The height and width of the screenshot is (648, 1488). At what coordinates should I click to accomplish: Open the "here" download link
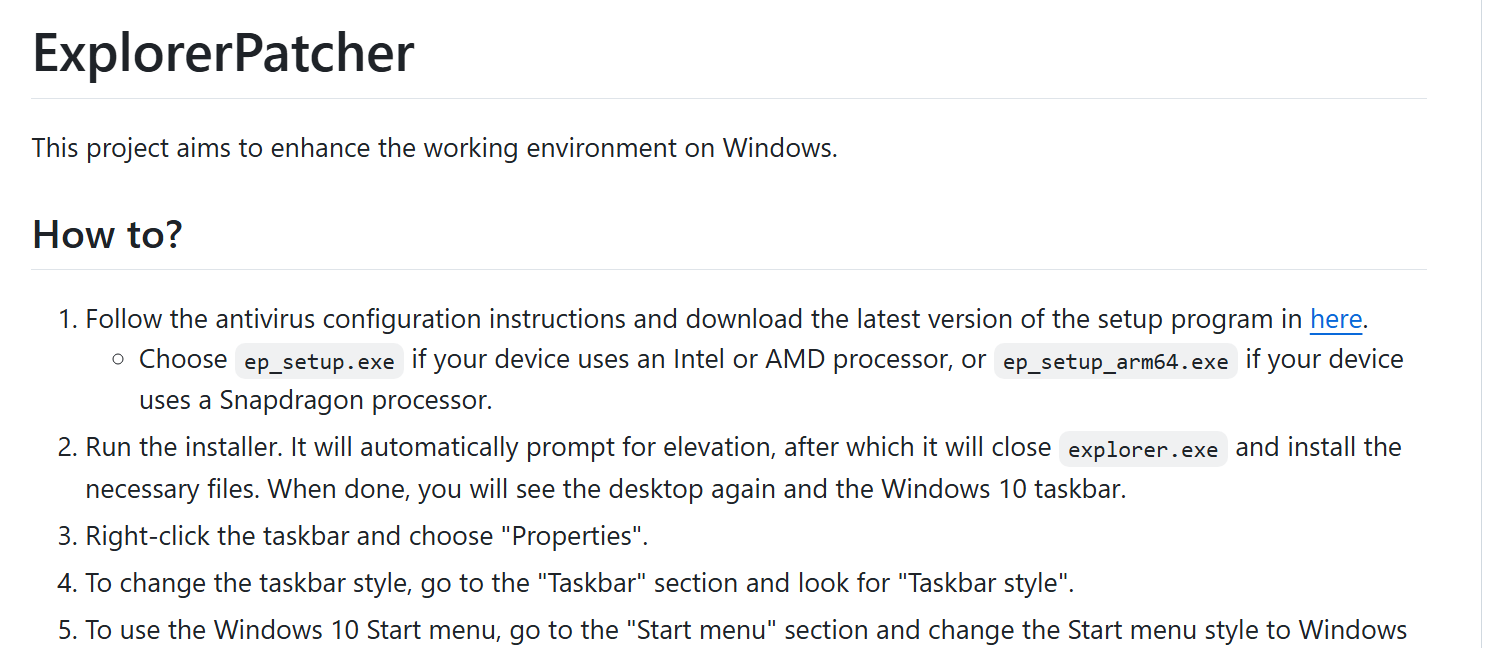point(1336,319)
